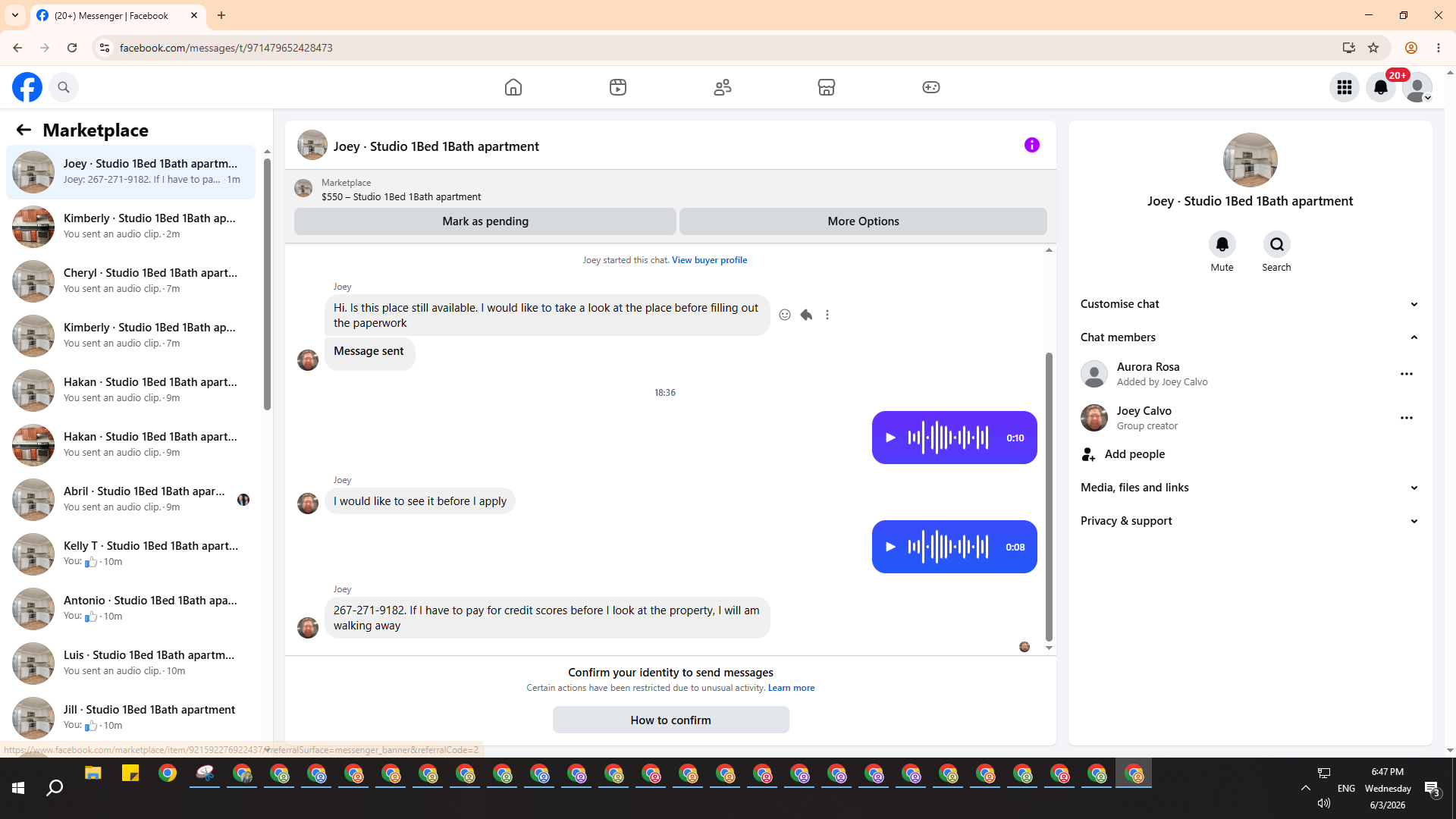Click the ENG language indicator
This screenshot has height=819, width=1456.
click(1346, 789)
